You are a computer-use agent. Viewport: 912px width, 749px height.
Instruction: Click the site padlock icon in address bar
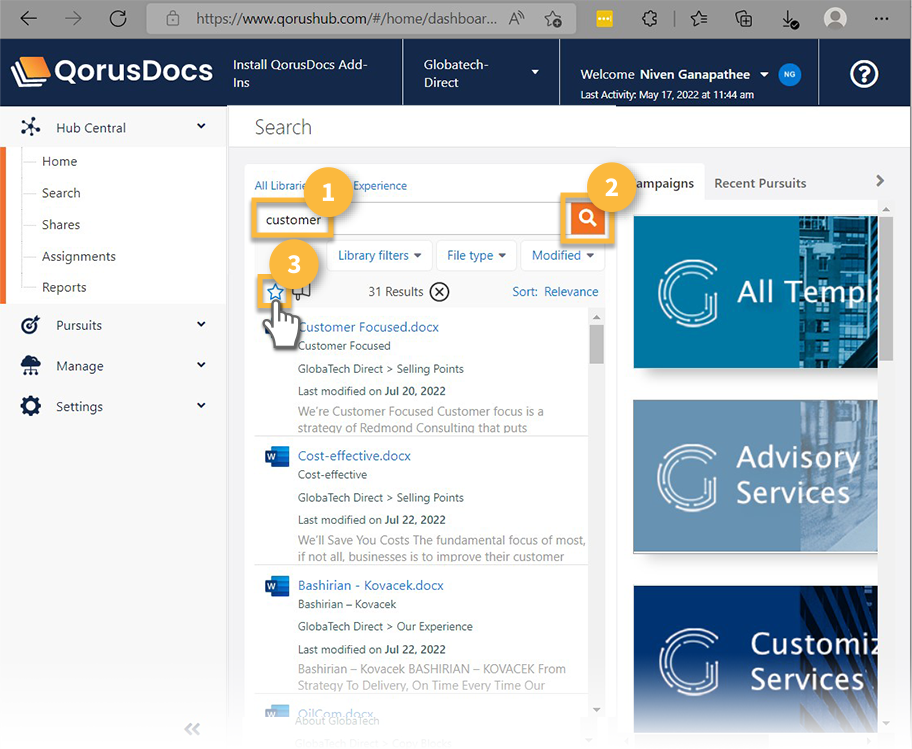point(173,19)
